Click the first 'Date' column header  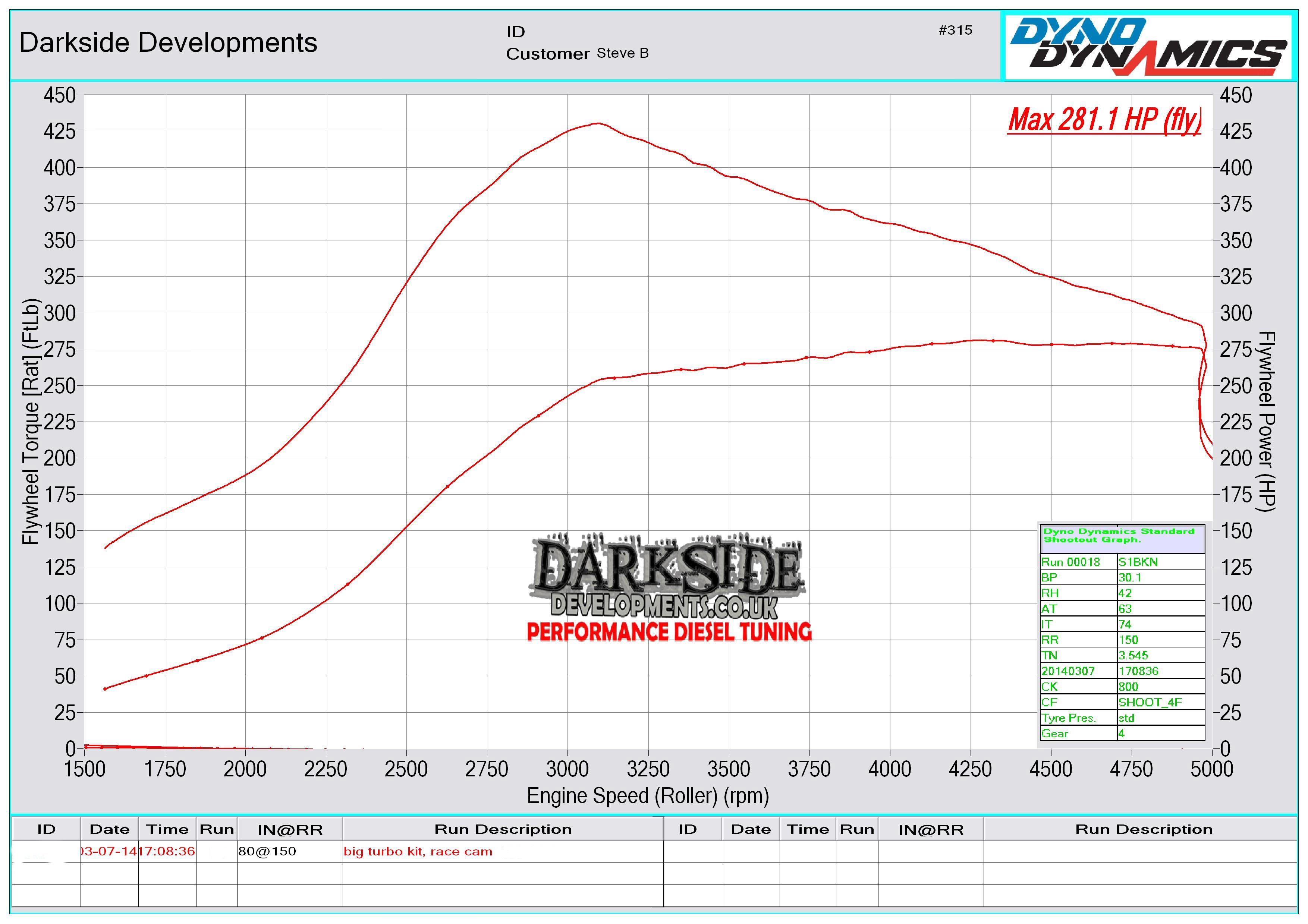click(109, 829)
